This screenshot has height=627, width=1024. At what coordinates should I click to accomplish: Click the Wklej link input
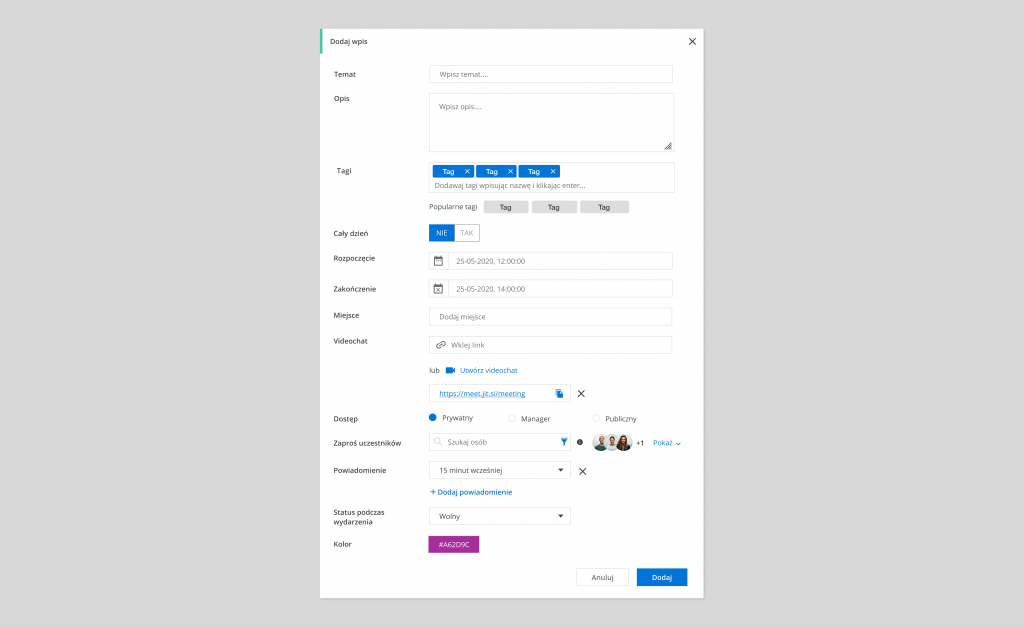[551, 345]
